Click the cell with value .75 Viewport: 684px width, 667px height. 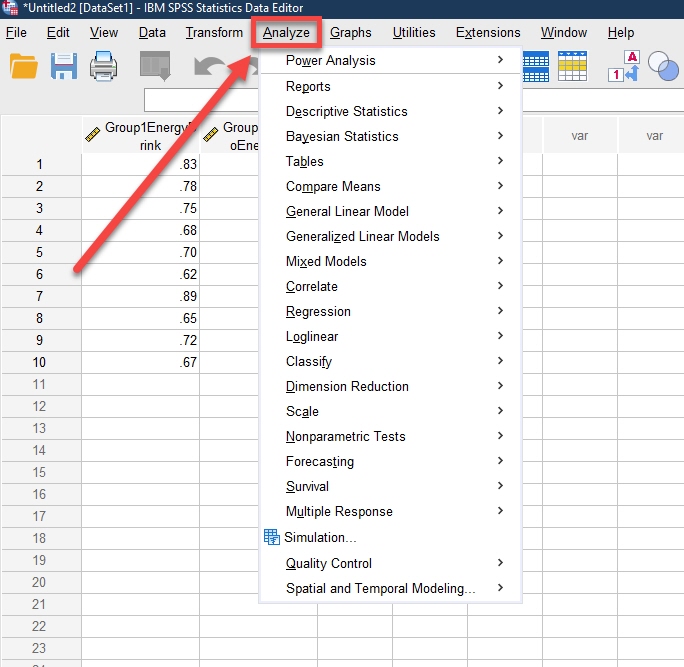click(x=140, y=209)
